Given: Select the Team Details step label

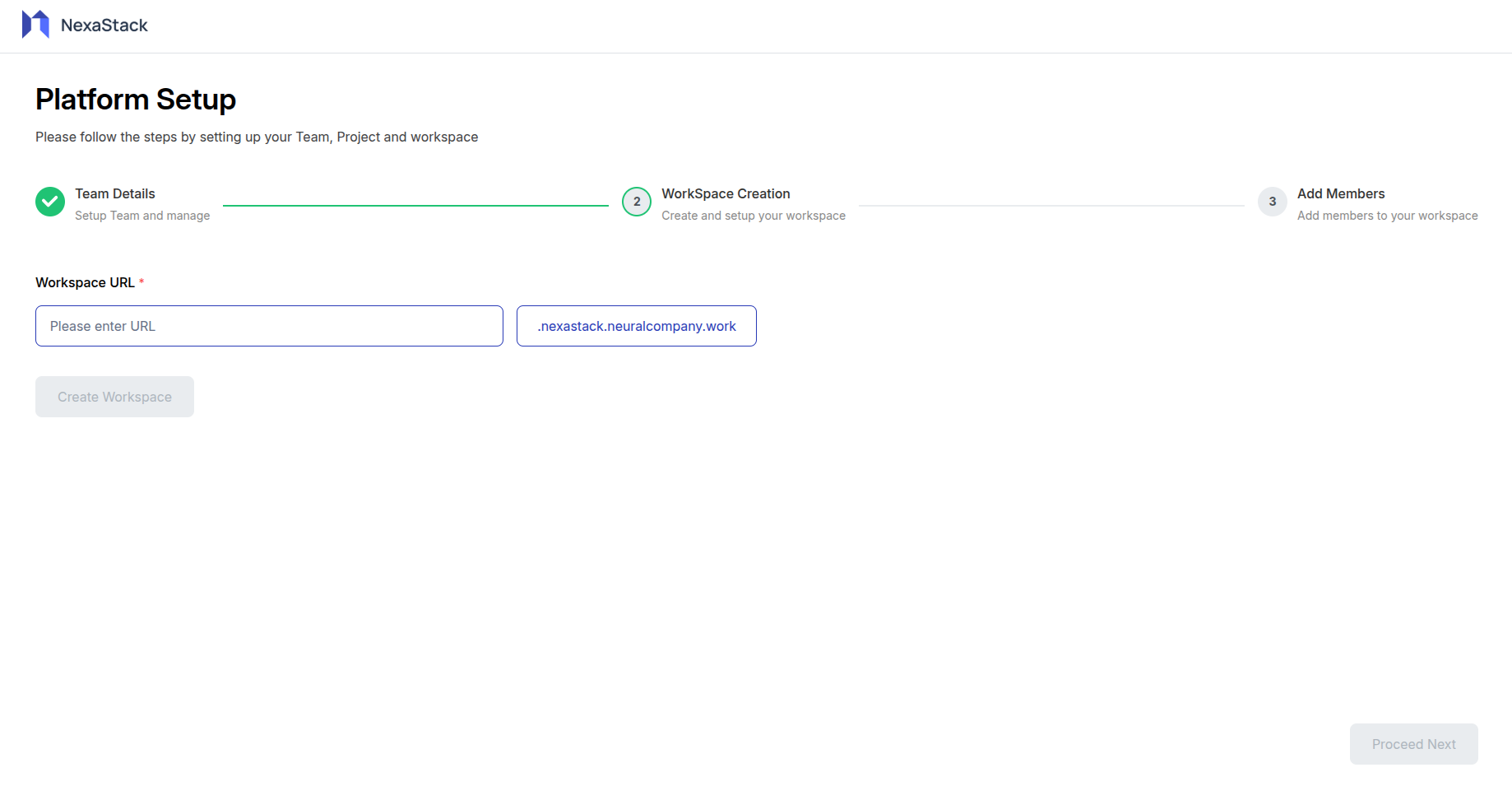Looking at the screenshot, I should 114,193.
